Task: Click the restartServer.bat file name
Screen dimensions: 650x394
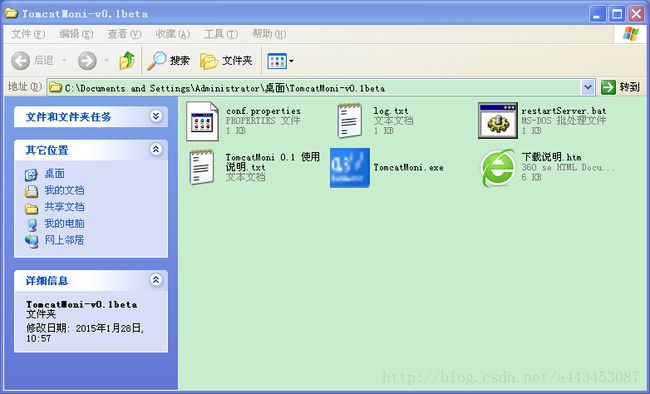Action: click(564, 111)
